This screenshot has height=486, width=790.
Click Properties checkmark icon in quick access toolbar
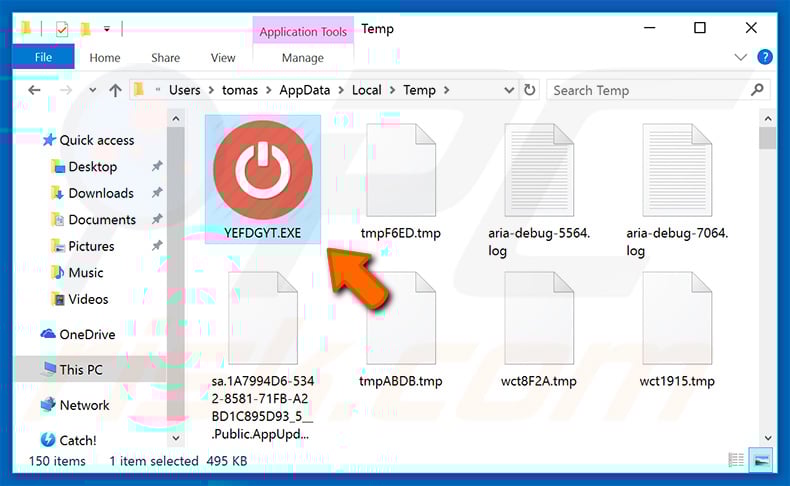coord(62,29)
